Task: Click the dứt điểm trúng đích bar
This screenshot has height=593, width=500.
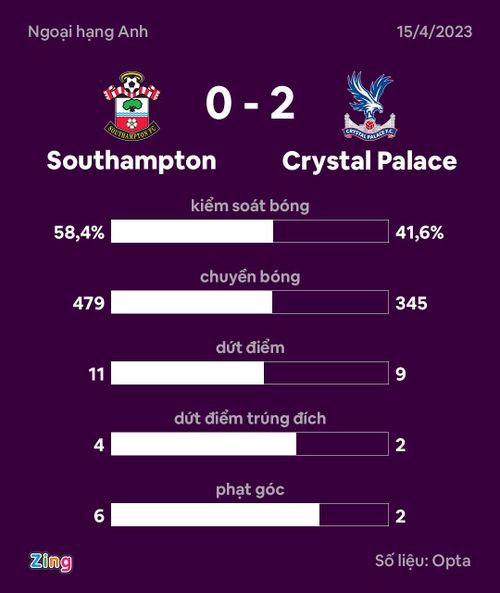Action: [x=250, y=444]
